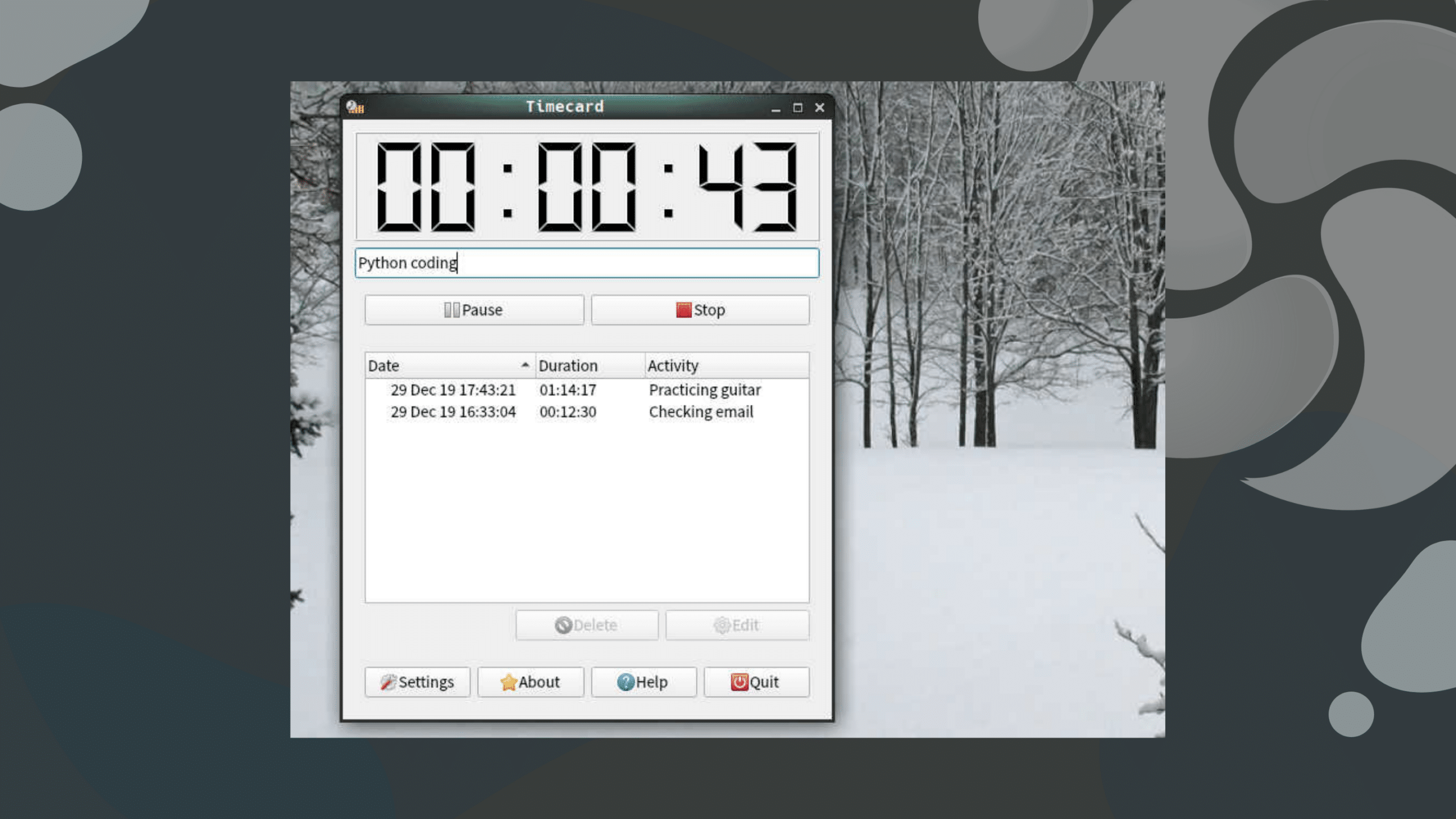Quit the Timecard application
Screen dimensions: 1456x819
756,682
